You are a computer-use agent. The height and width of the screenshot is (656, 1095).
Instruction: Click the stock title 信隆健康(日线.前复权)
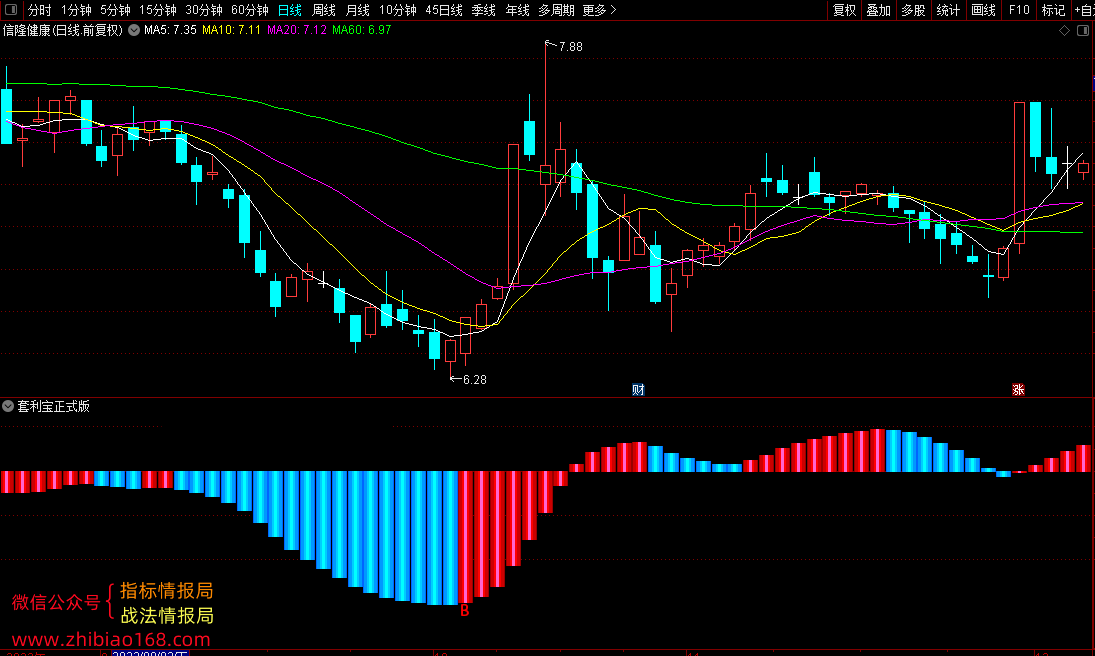(x=63, y=30)
